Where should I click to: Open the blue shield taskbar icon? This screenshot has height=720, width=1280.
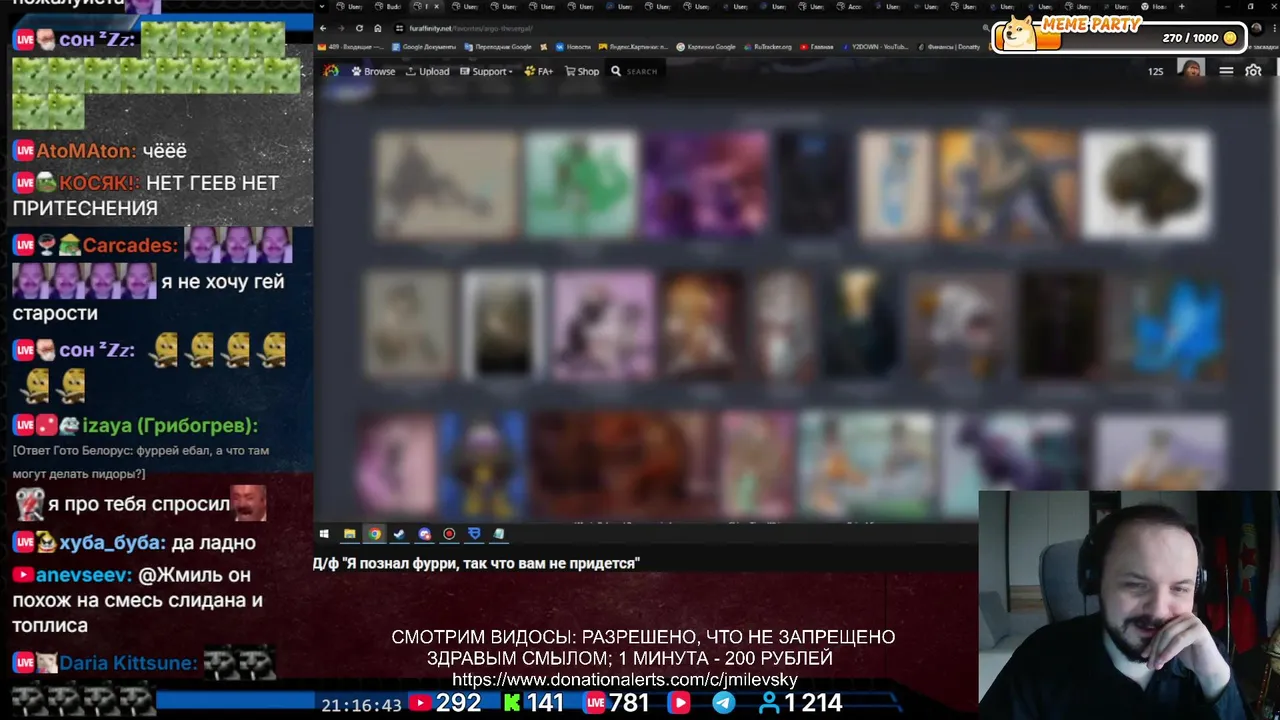click(x=474, y=534)
